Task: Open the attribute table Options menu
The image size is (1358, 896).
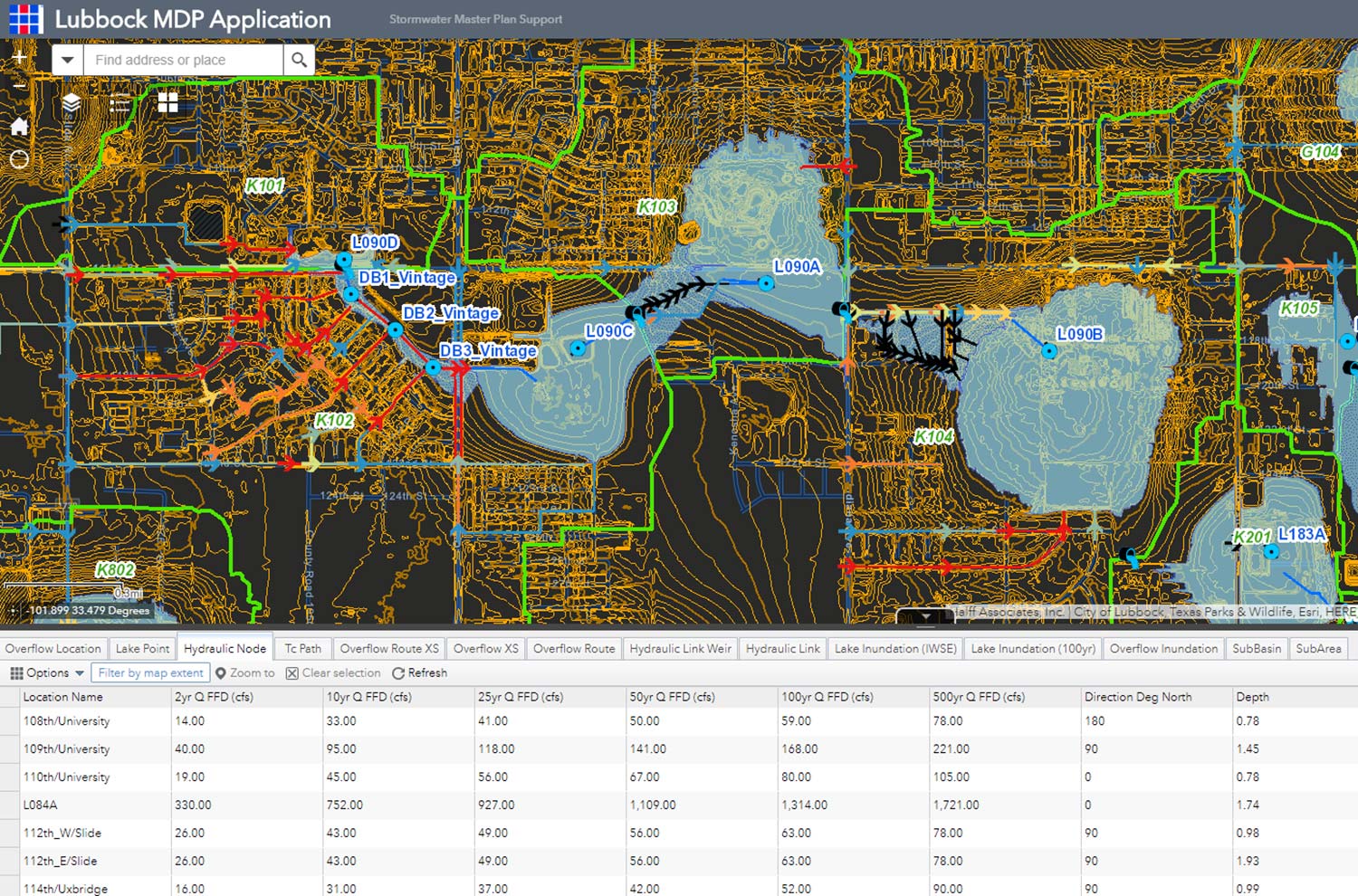Action: click(47, 672)
